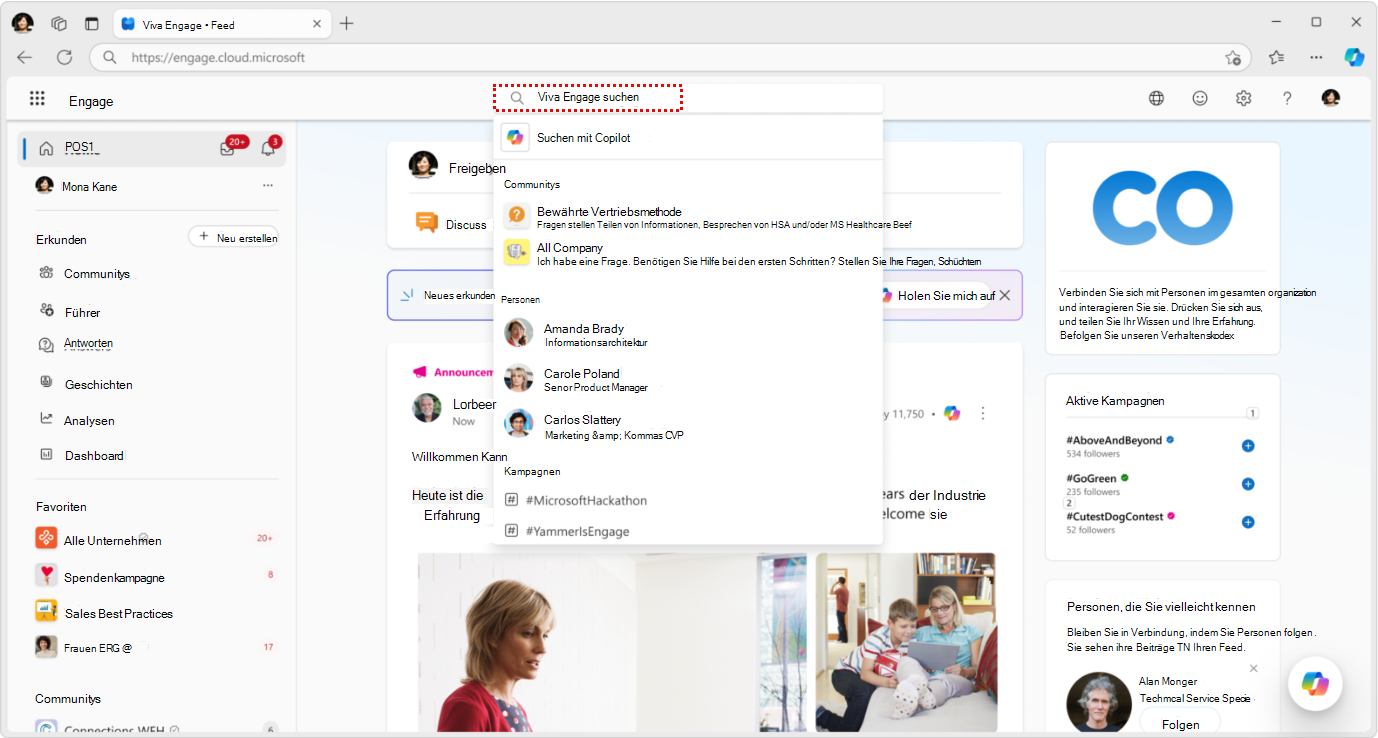Open more options next to Mona Kane
This screenshot has height=738, width=1378.
(x=268, y=186)
